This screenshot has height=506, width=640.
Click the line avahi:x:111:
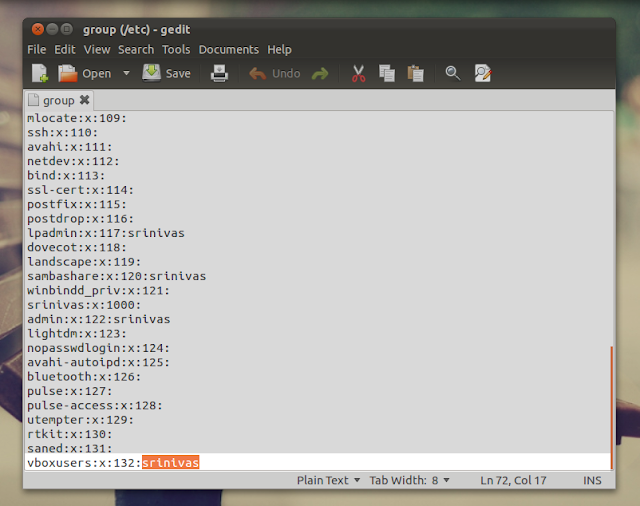[69, 147]
